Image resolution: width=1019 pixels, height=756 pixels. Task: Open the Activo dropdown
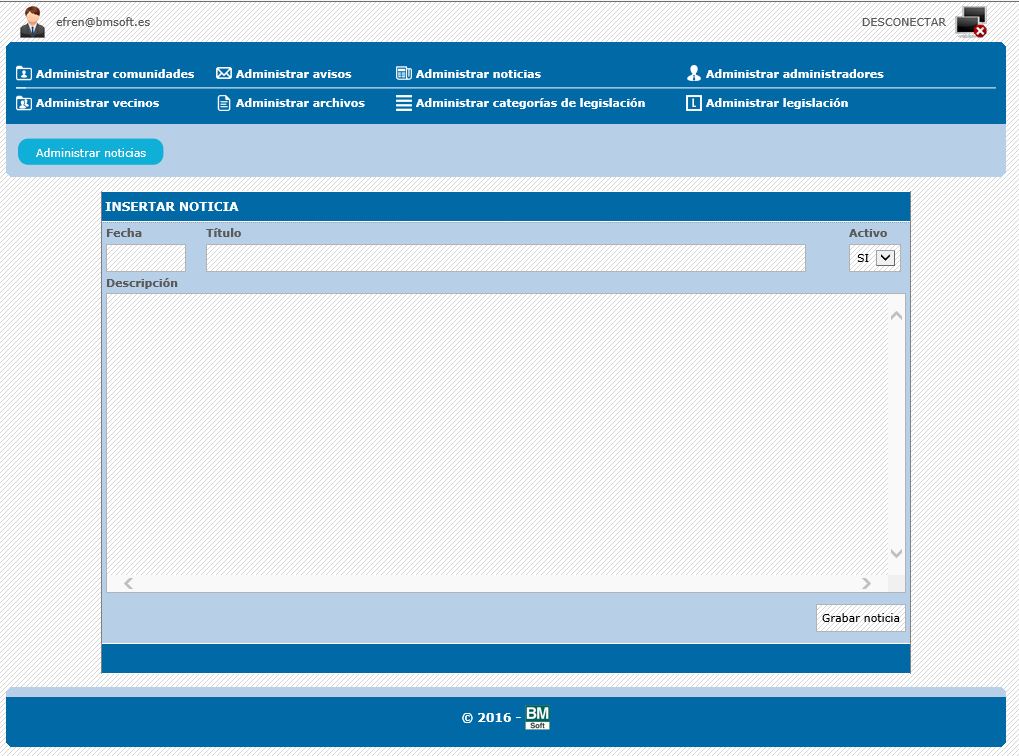coord(874,258)
